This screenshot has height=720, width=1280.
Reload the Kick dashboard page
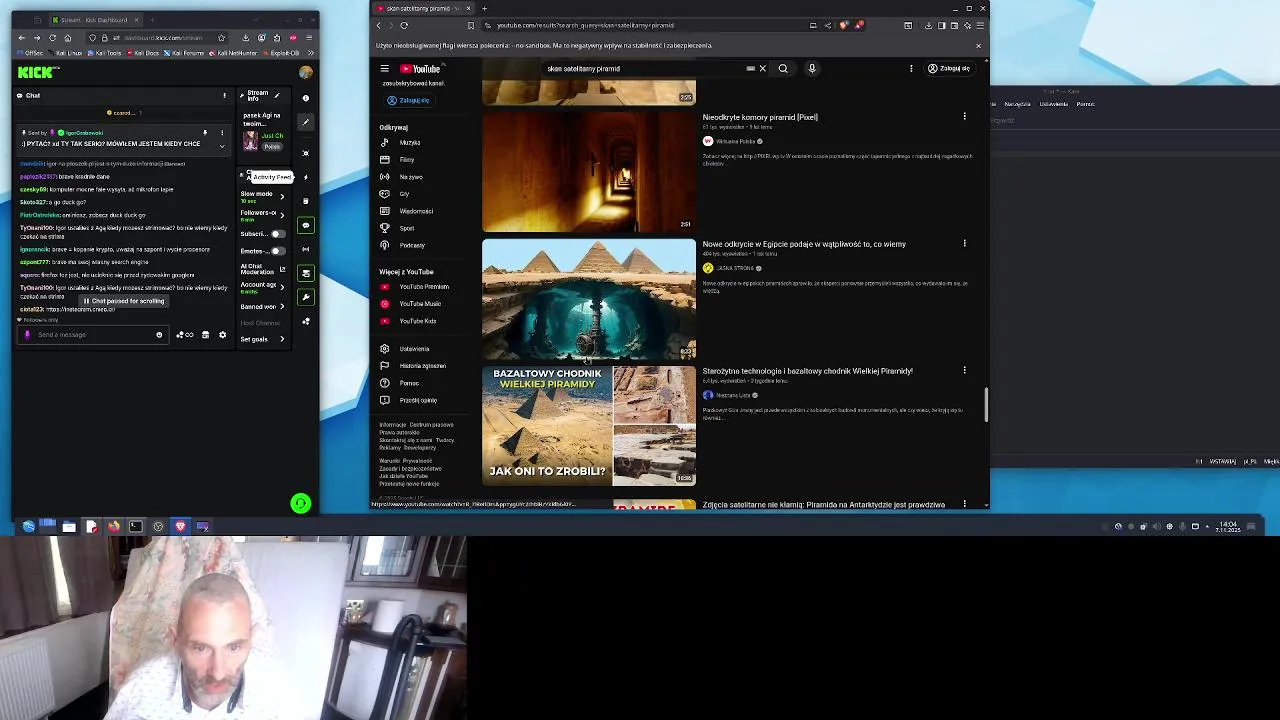[52, 38]
